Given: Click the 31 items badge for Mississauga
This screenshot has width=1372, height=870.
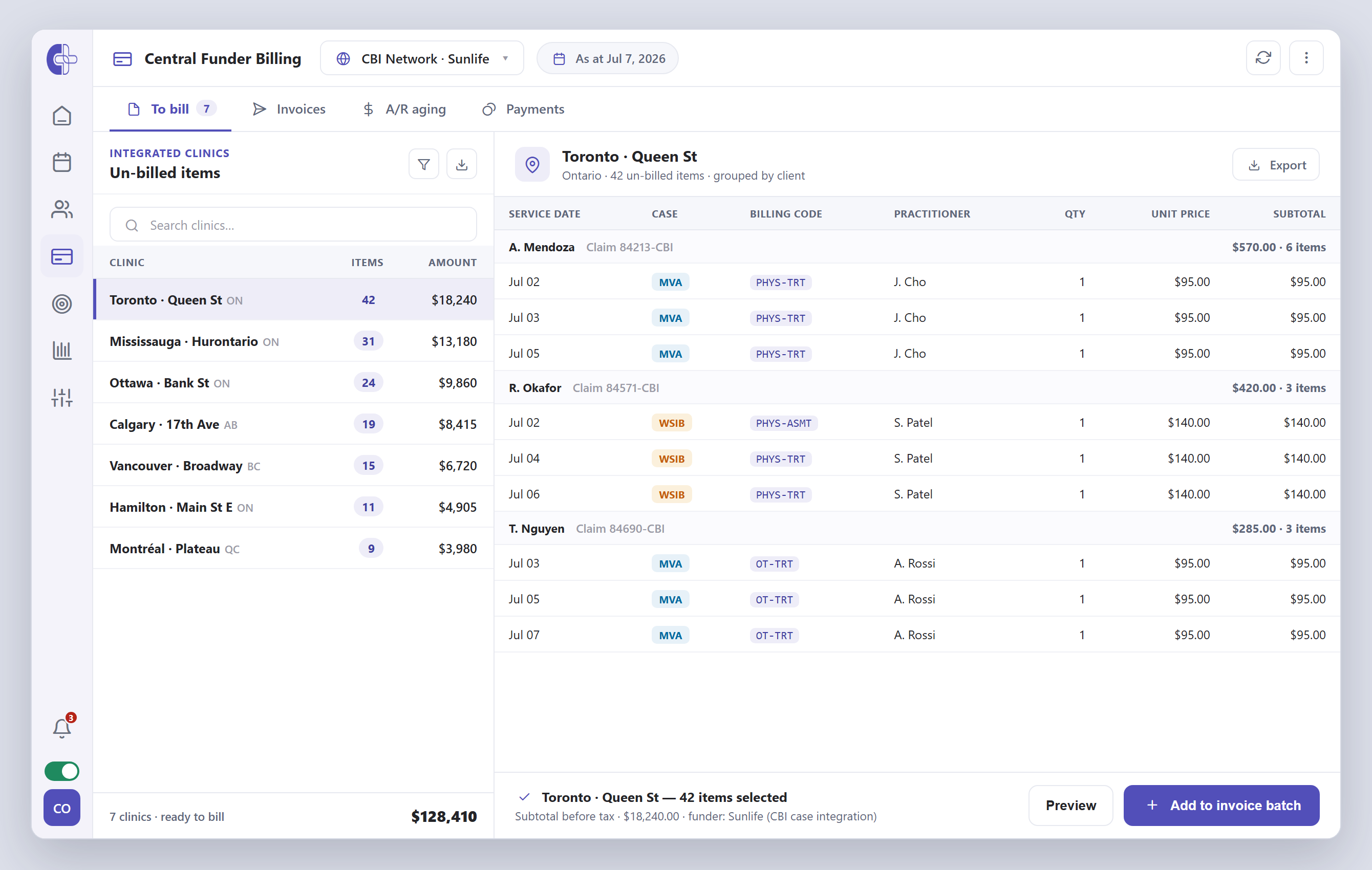Looking at the screenshot, I should (368, 341).
